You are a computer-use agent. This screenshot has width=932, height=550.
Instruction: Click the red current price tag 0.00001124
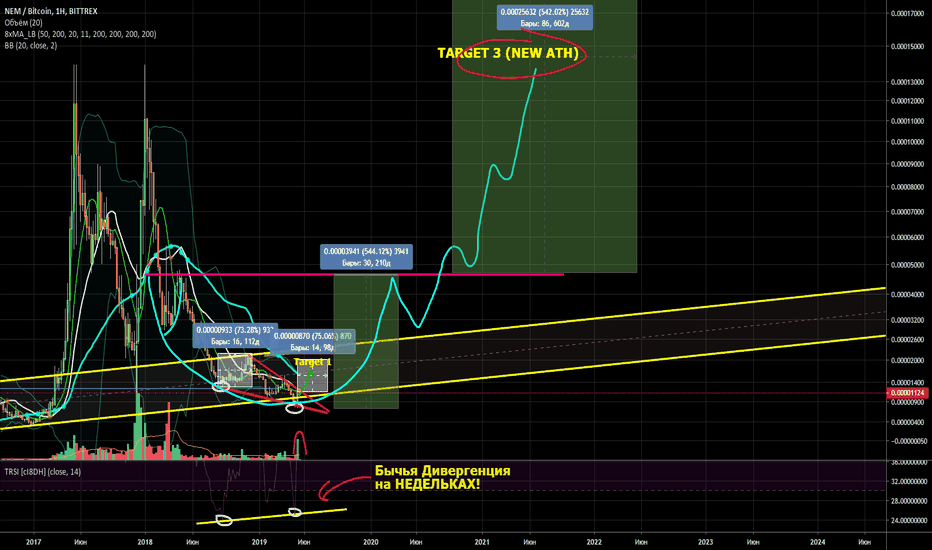point(908,392)
